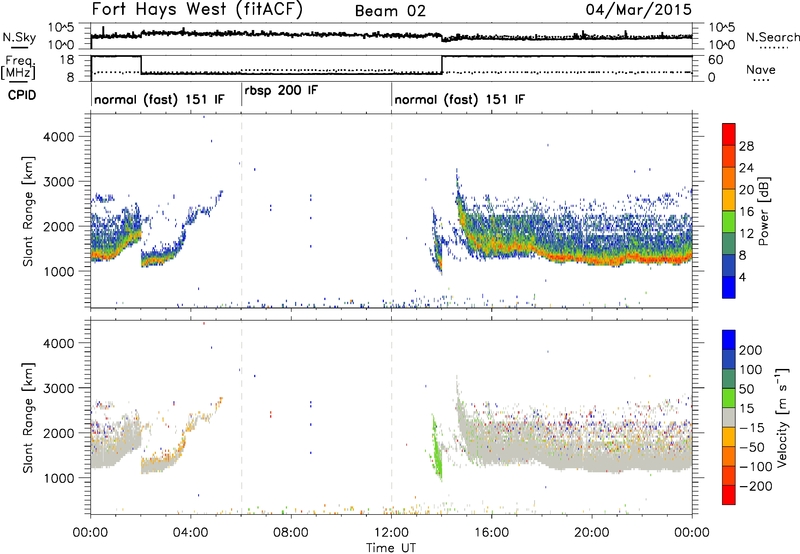800x554 pixels.
Task: Select the red top segment of the Power colorbar
Action: pyautogui.click(x=729, y=134)
